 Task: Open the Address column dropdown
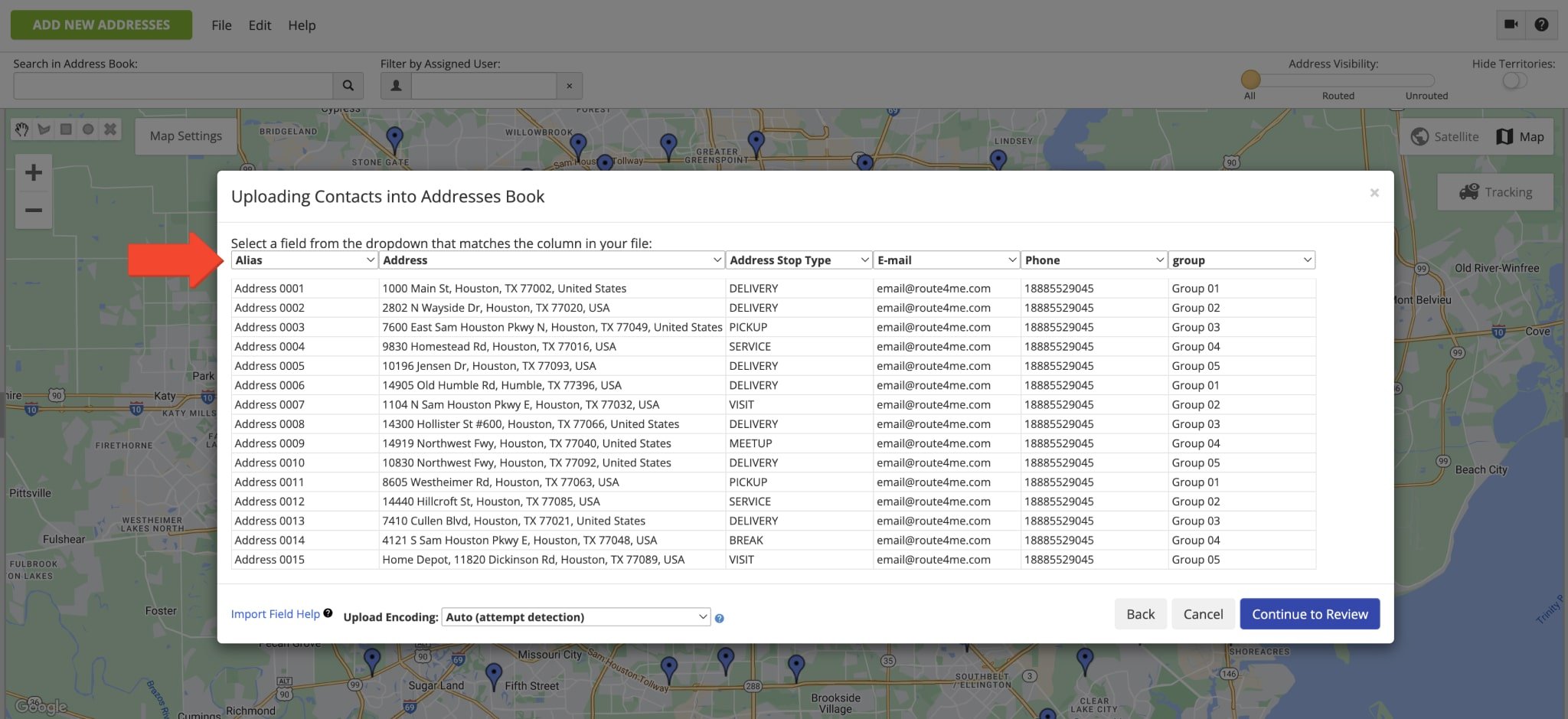tap(552, 260)
